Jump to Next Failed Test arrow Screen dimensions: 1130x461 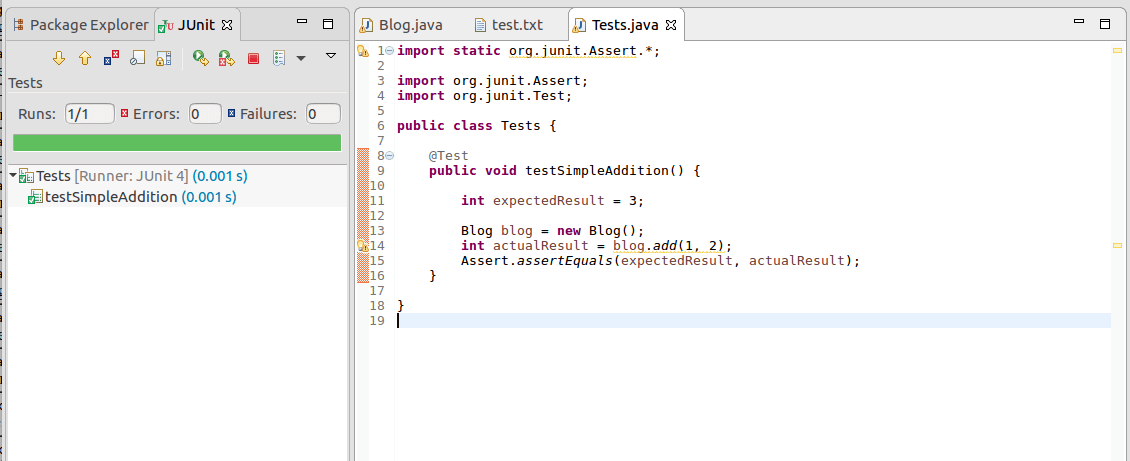point(59,58)
